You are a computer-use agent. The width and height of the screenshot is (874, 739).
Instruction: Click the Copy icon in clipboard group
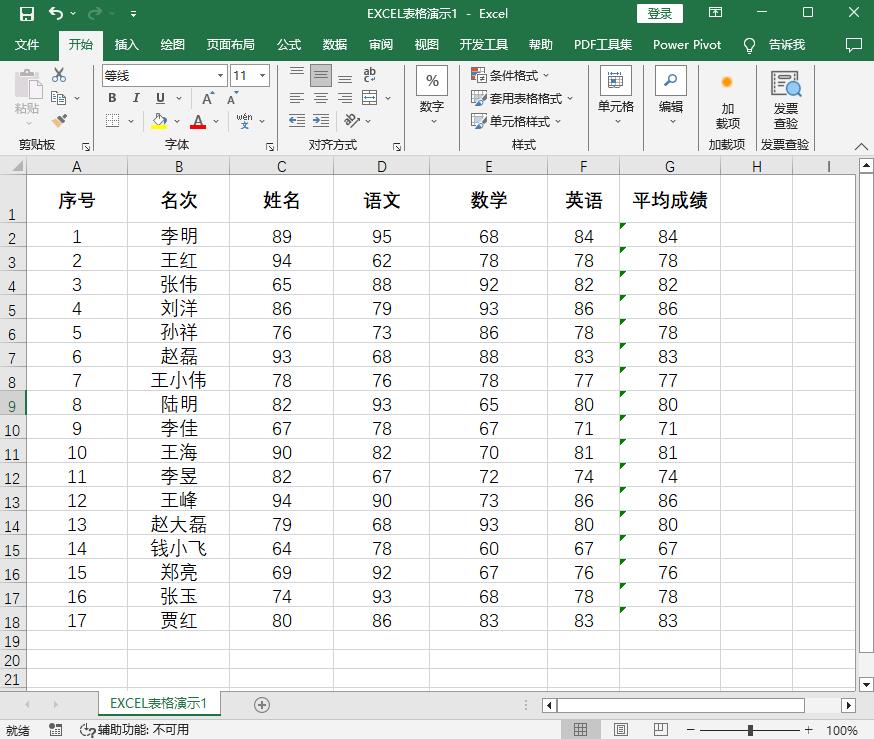[x=59, y=98]
